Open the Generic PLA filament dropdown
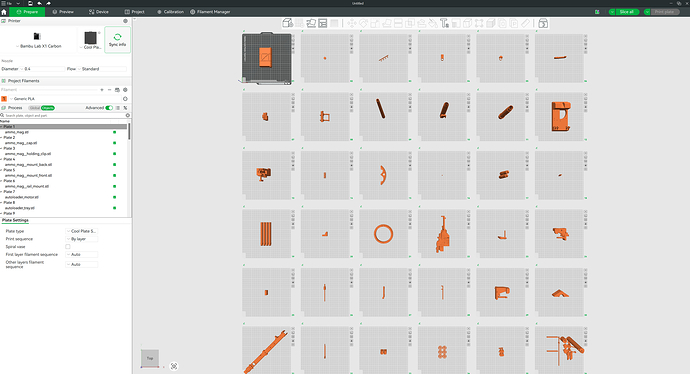690x374 pixels. [x=65, y=99]
